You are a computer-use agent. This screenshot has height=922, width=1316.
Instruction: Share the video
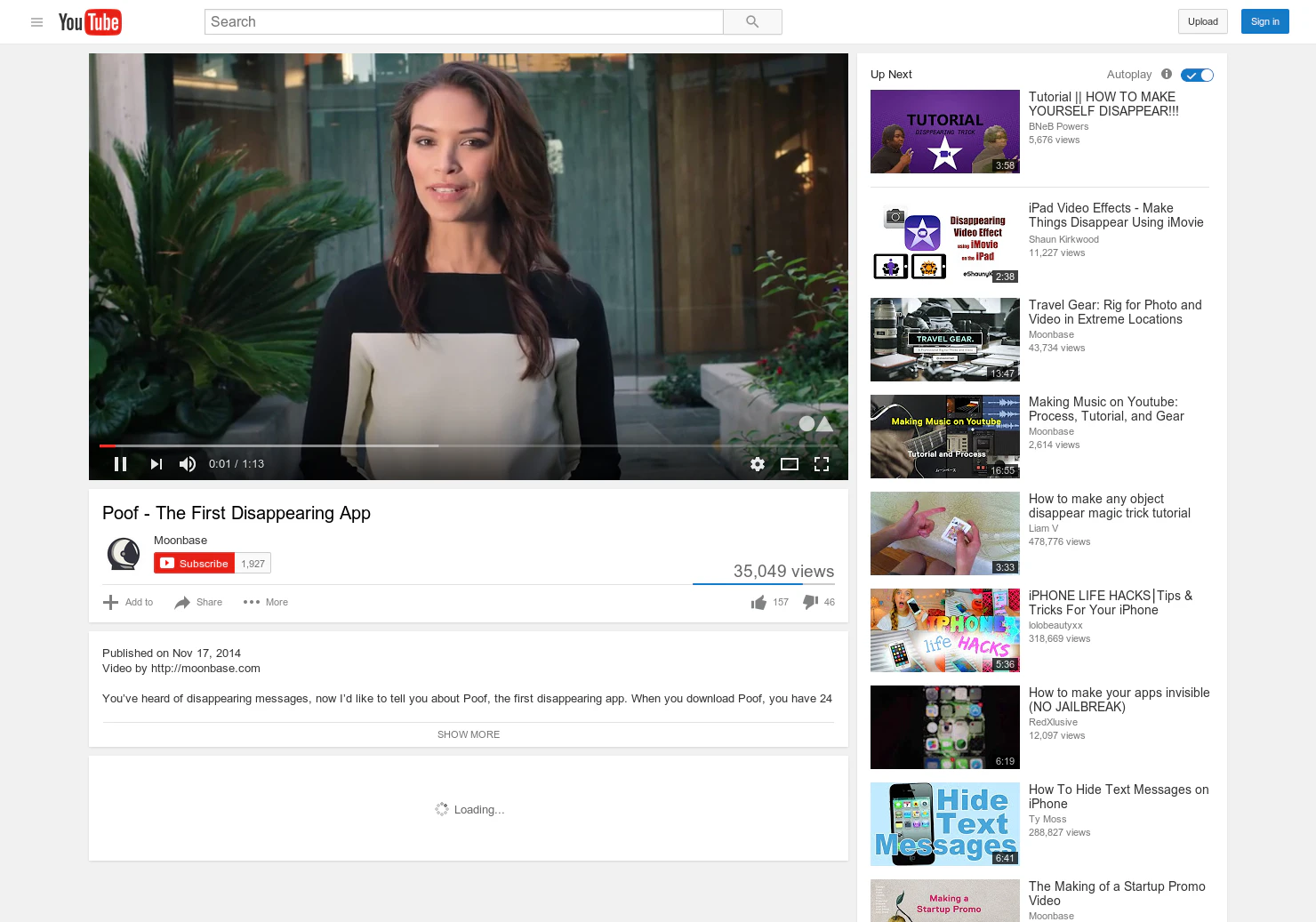tap(198, 602)
